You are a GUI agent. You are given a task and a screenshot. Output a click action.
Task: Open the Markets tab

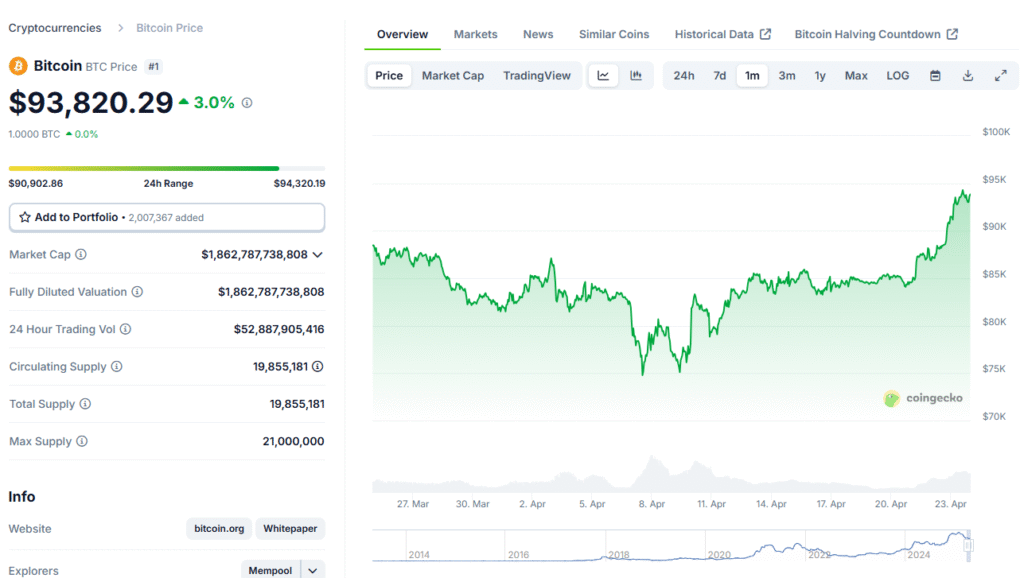click(475, 34)
